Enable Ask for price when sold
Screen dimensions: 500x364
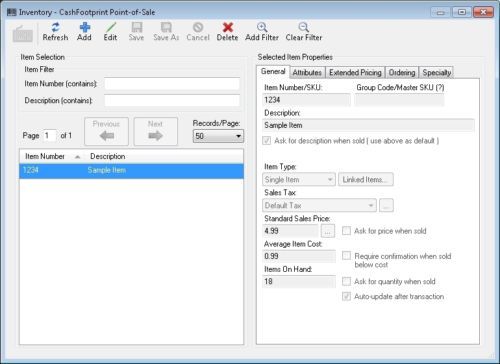pos(347,231)
